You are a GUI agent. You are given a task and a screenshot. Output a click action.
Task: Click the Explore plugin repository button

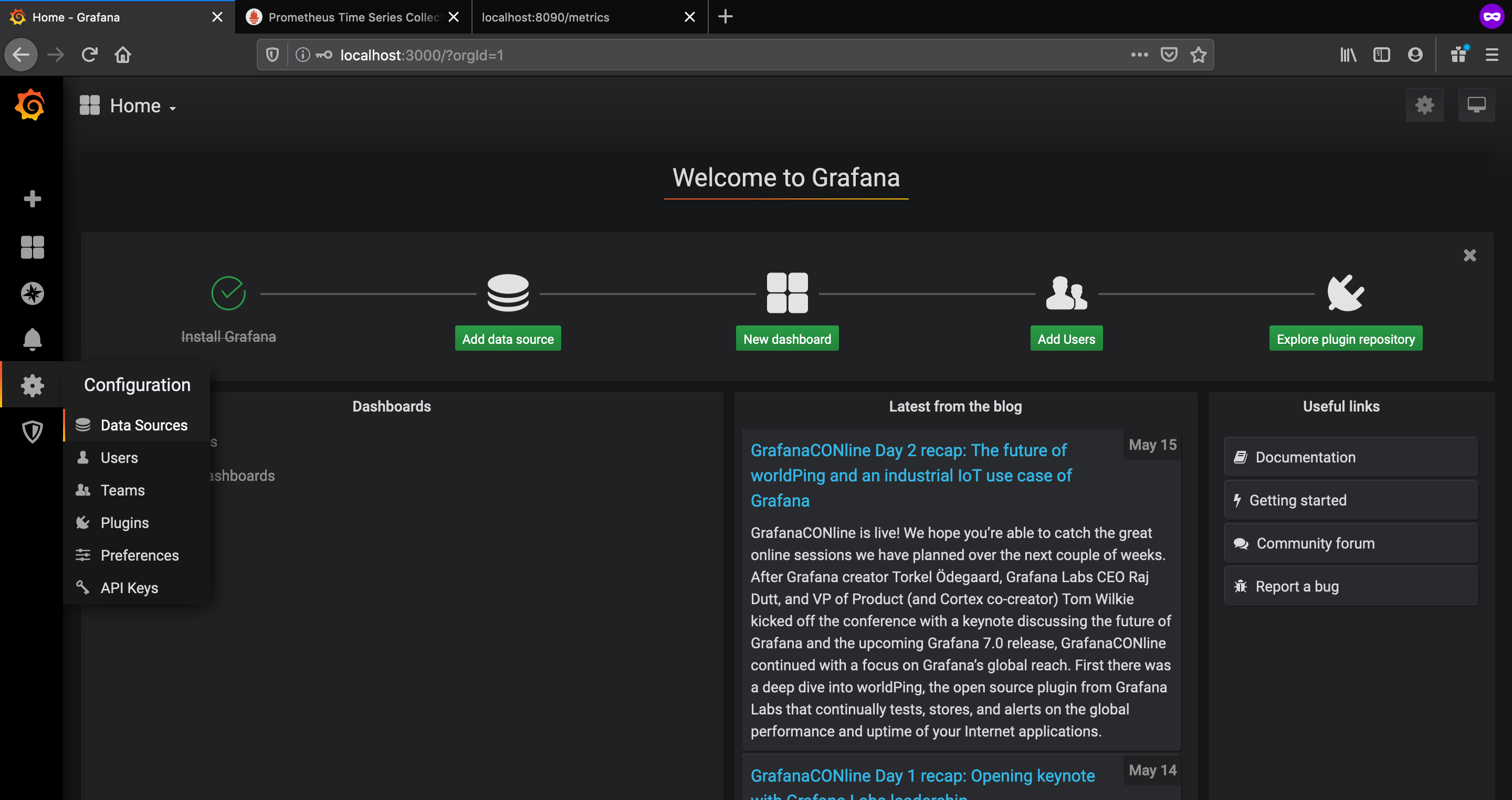(x=1345, y=339)
